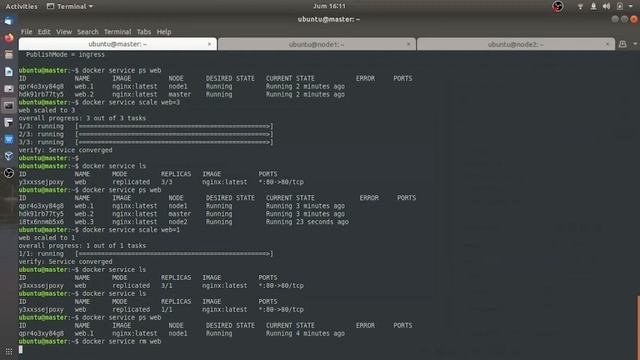
Task: Select the ubuntu@master tab
Action: click(118, 44)
